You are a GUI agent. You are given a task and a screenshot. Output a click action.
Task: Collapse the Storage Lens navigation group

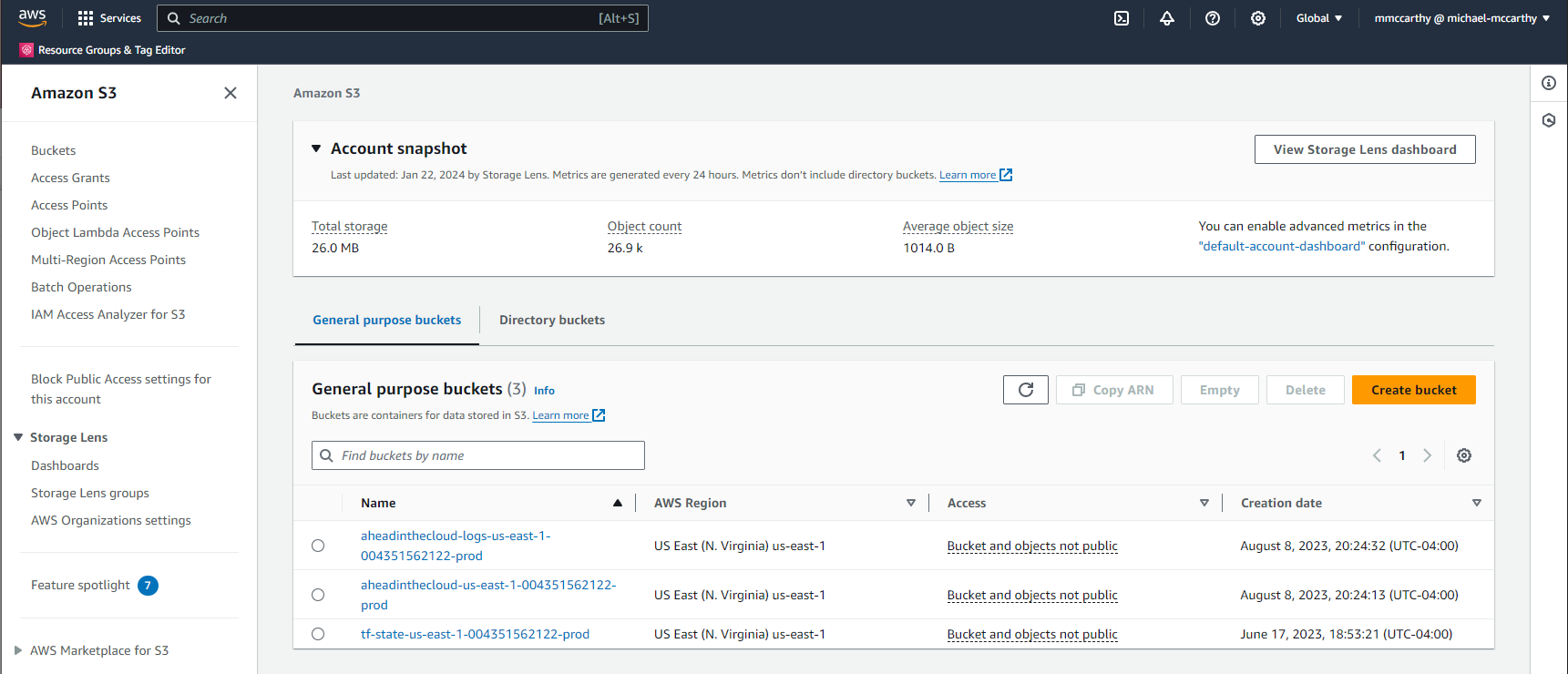(18, 437)
